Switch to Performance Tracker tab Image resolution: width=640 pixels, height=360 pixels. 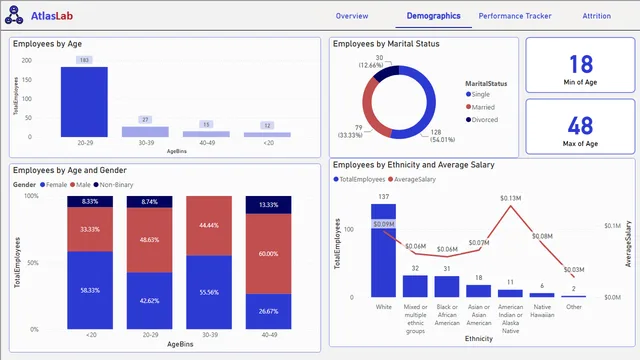click(x=515, y=16)
